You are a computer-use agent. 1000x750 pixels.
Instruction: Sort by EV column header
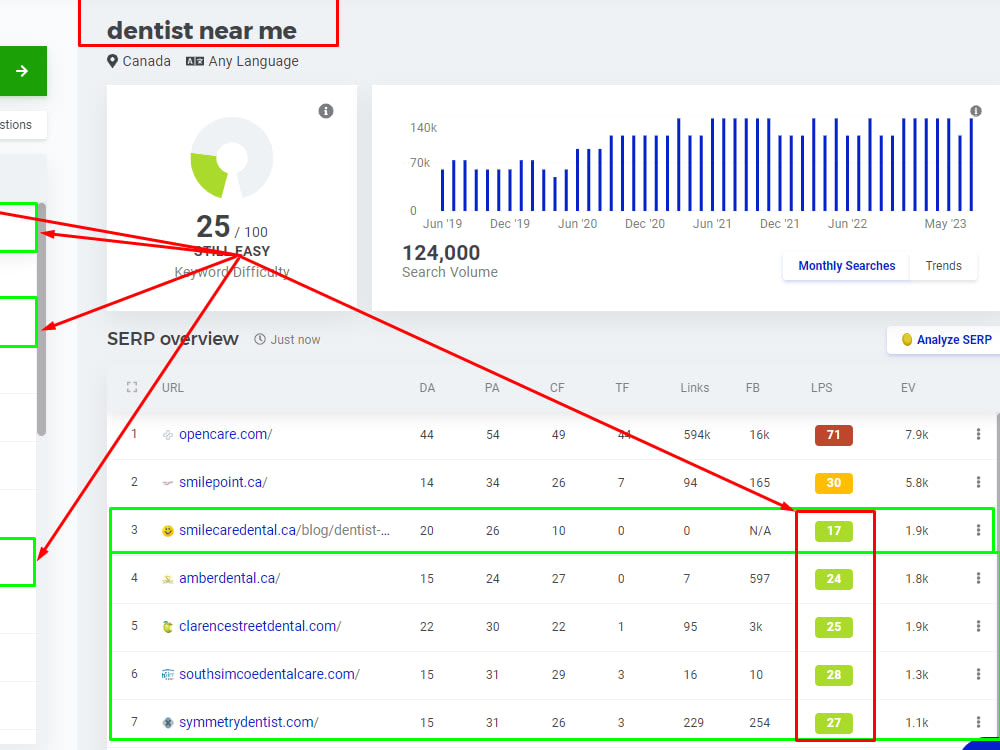tap(908, 388)
